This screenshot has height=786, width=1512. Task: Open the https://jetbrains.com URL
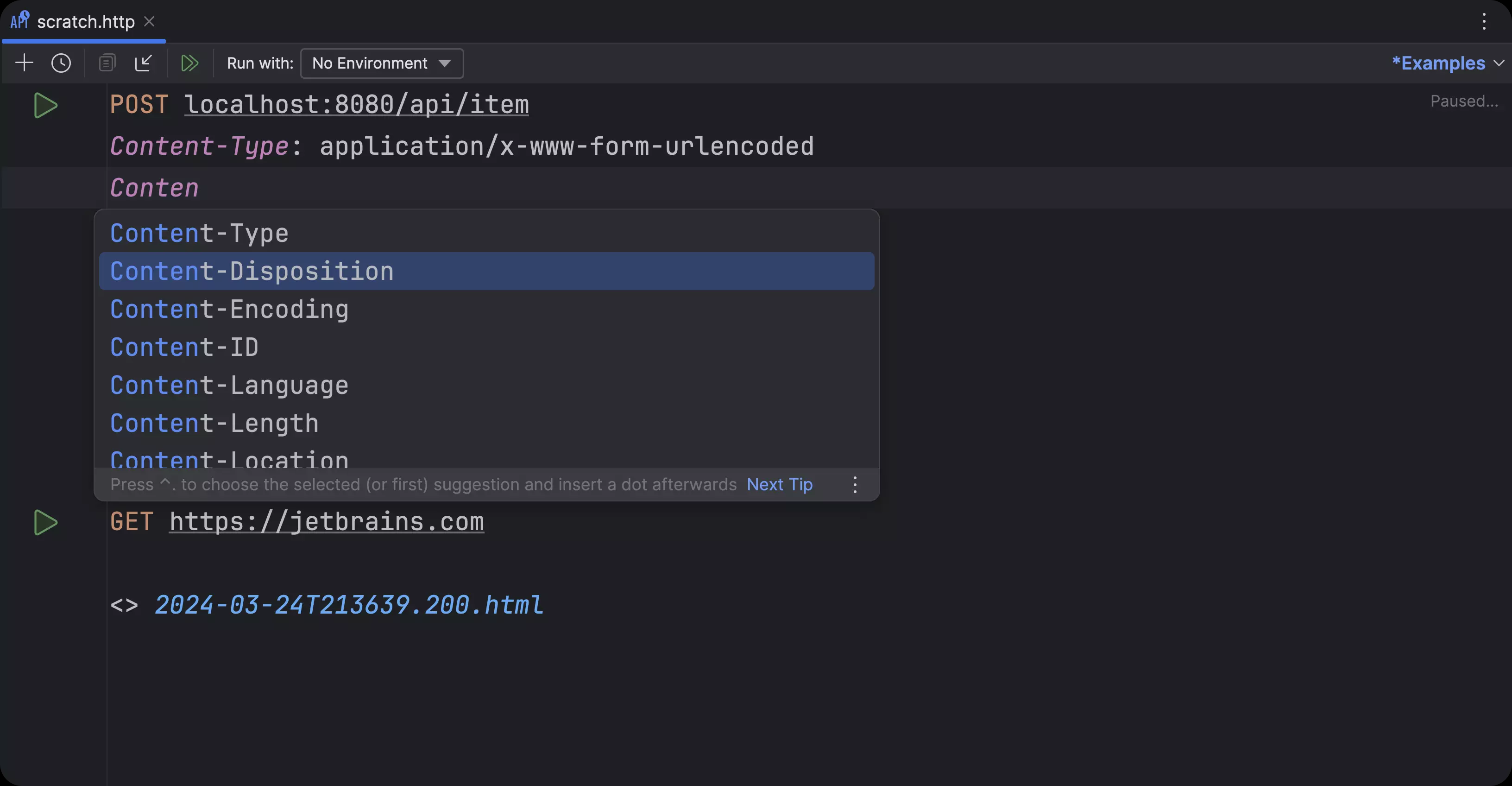point(326,521)
